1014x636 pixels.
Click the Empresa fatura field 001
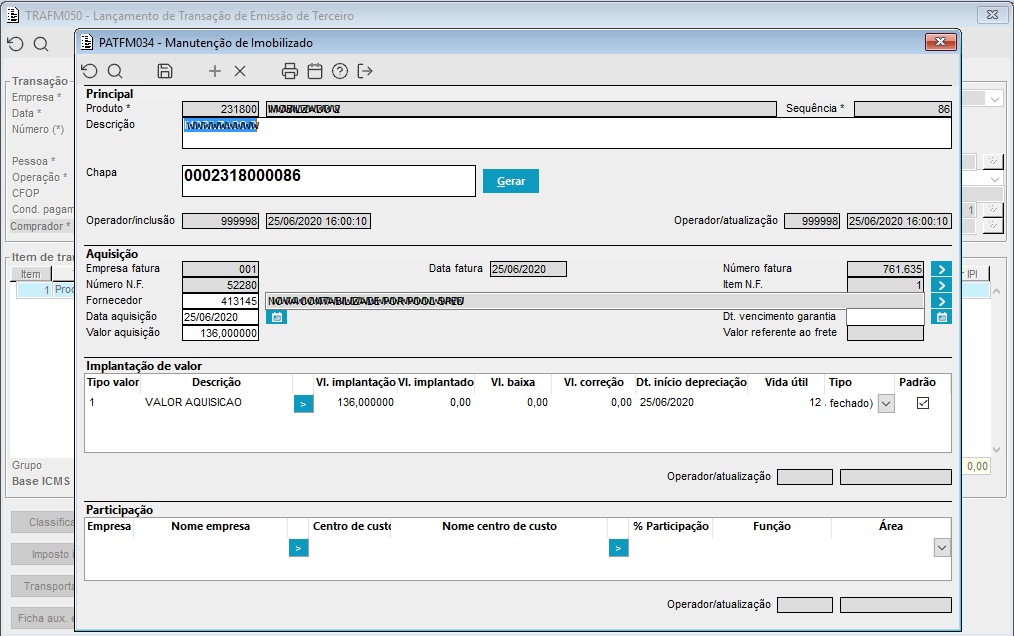tap(221, 269)
